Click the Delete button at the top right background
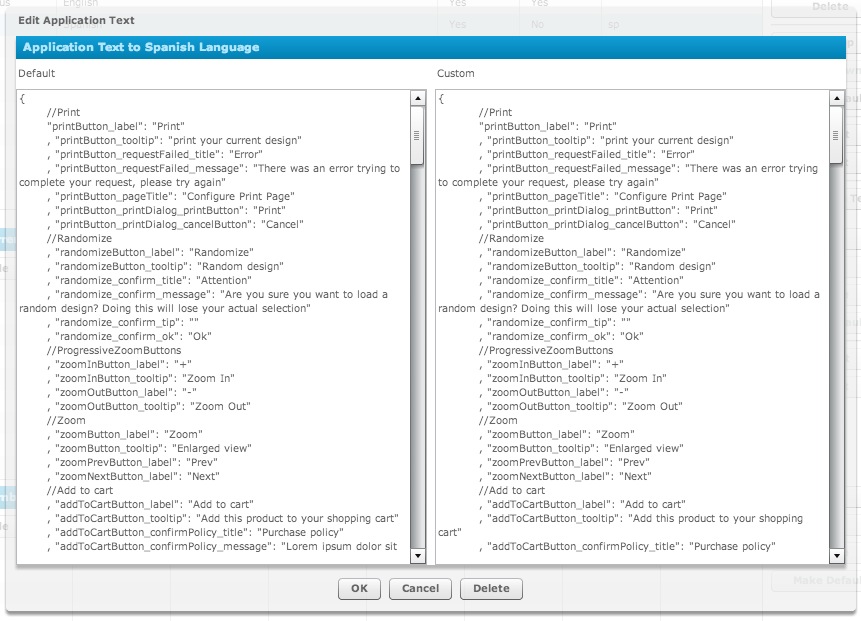The width and height of the screenshot is (861, 621). click(x=828, y=6)
